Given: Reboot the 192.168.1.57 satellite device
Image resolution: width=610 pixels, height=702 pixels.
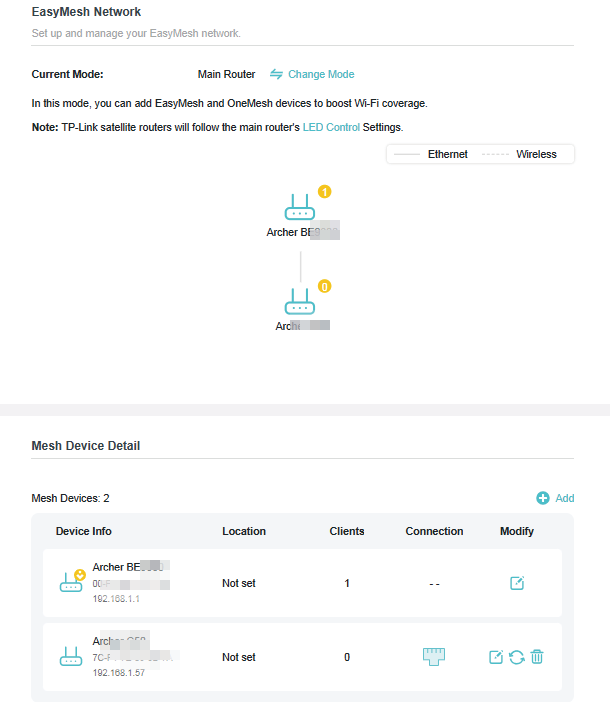Looking at the screenshot, I should pos(516,657).
